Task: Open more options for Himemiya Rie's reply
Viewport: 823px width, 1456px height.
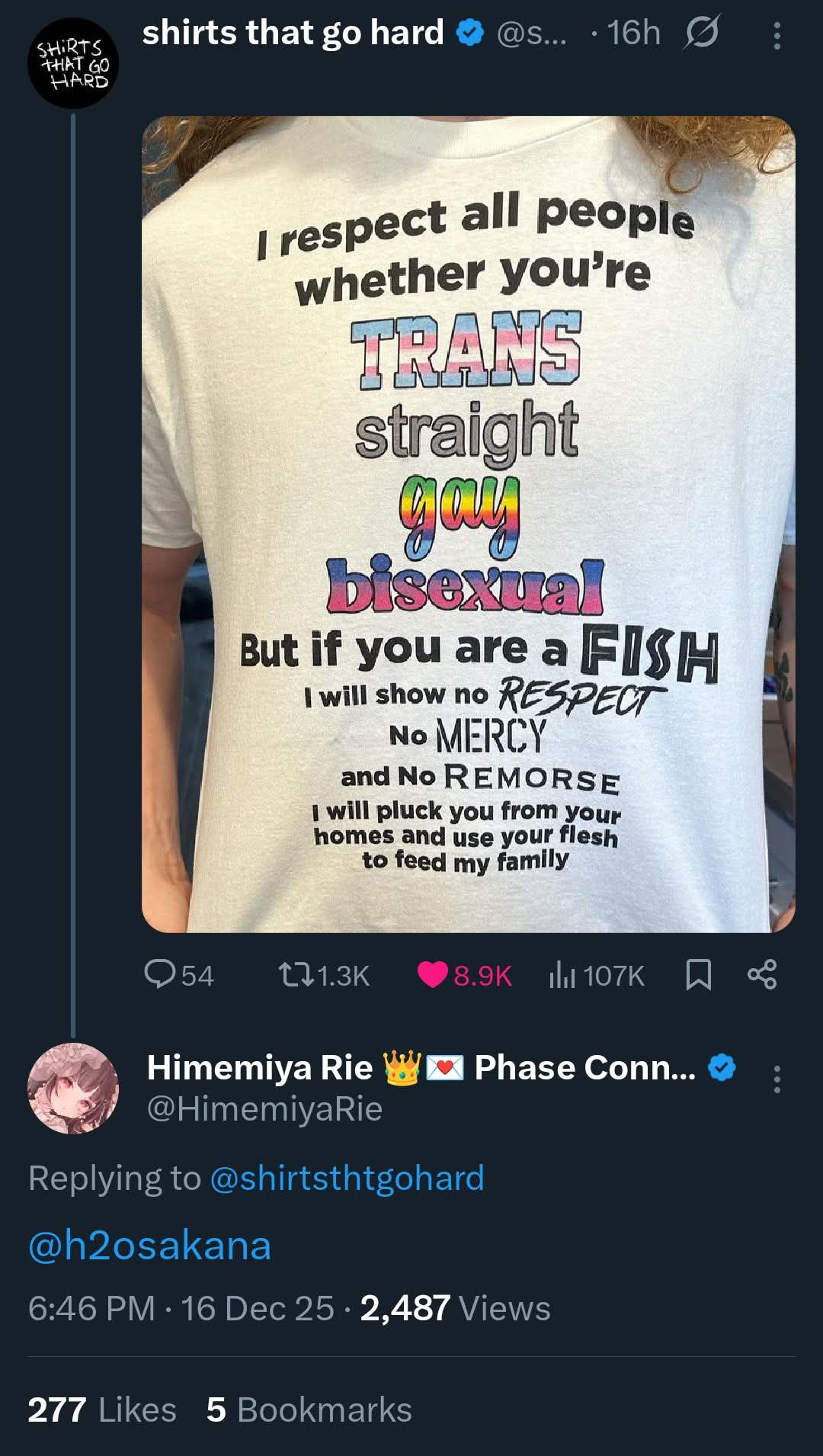Action: 777,1079
